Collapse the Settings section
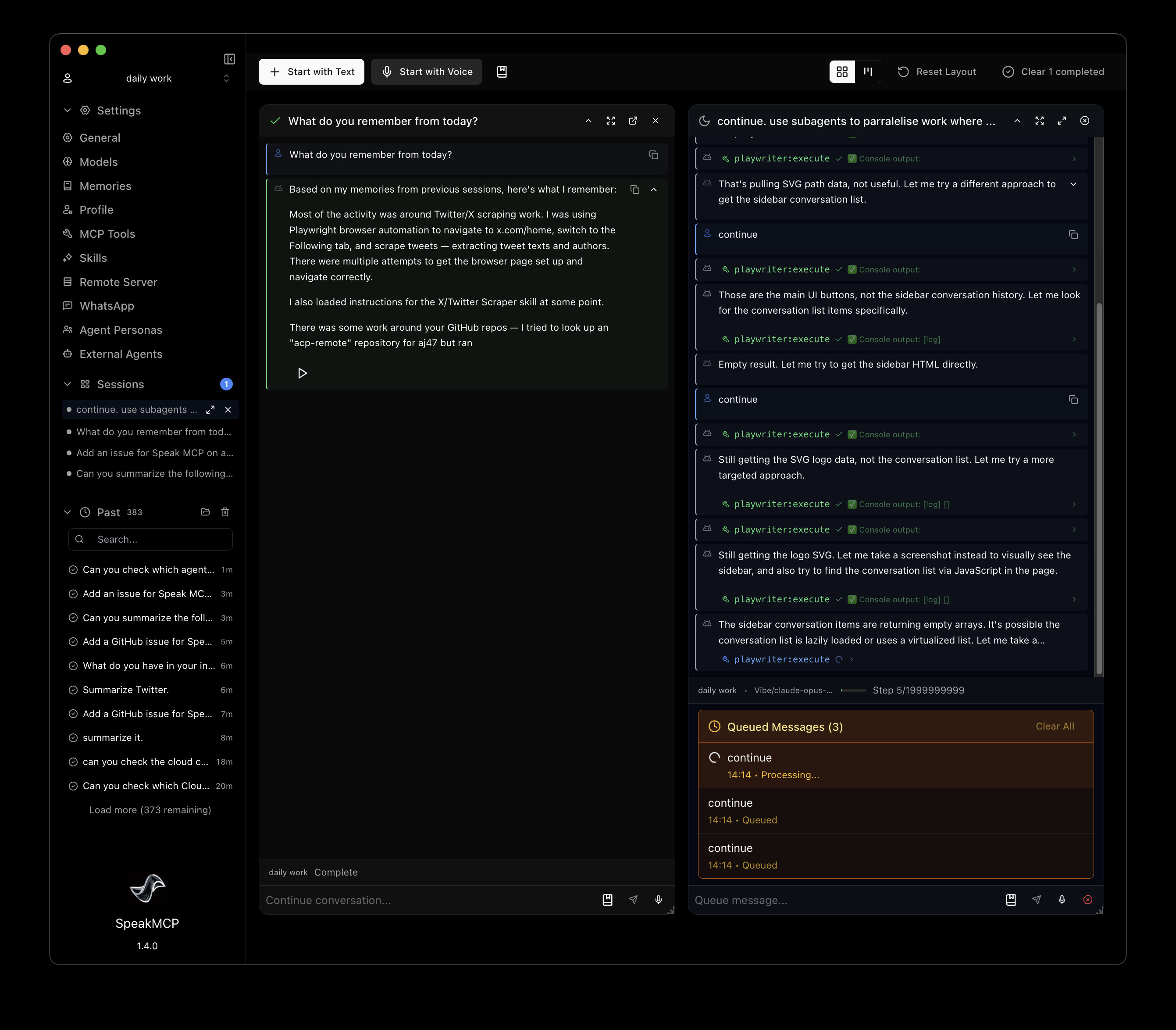 (68, 111)
